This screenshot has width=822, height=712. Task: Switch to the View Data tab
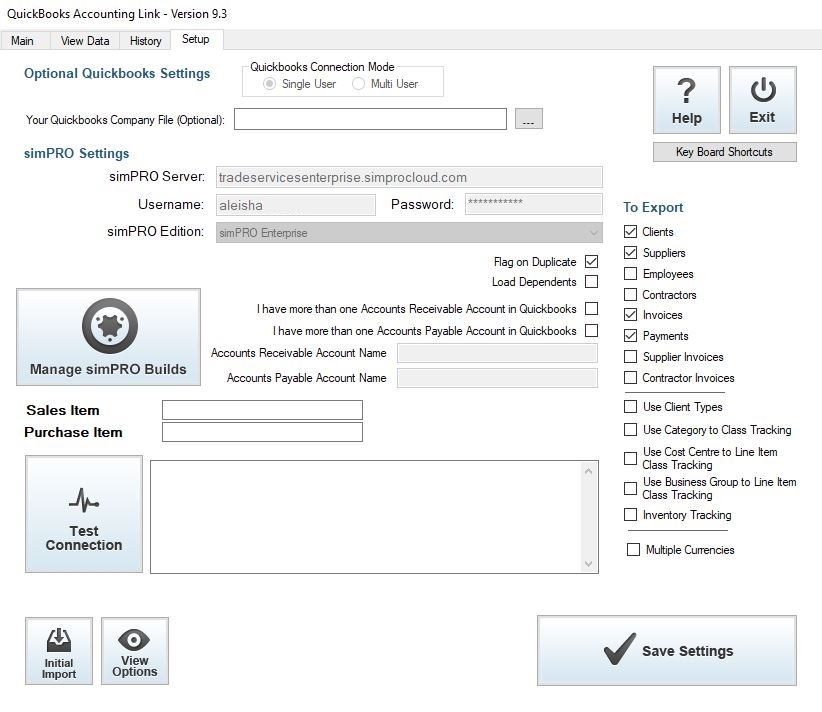tap(85, 41)
